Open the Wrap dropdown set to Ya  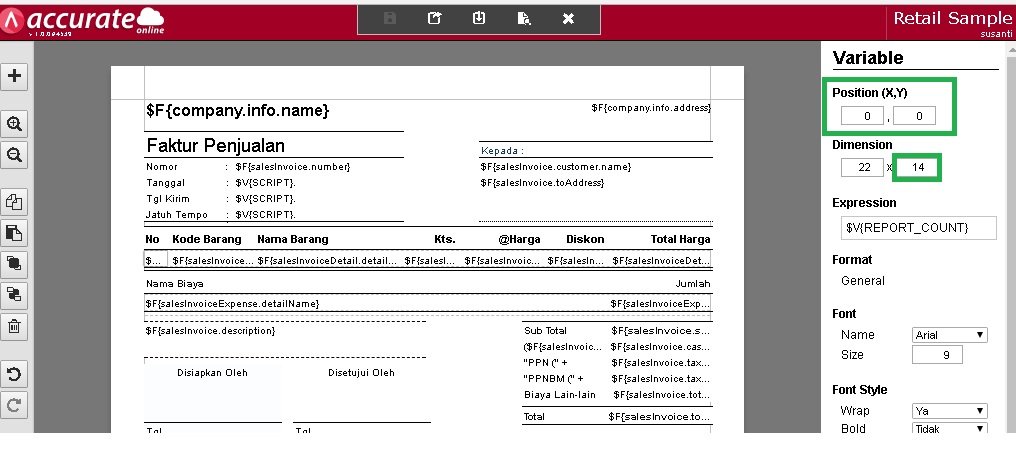(949, 411)
